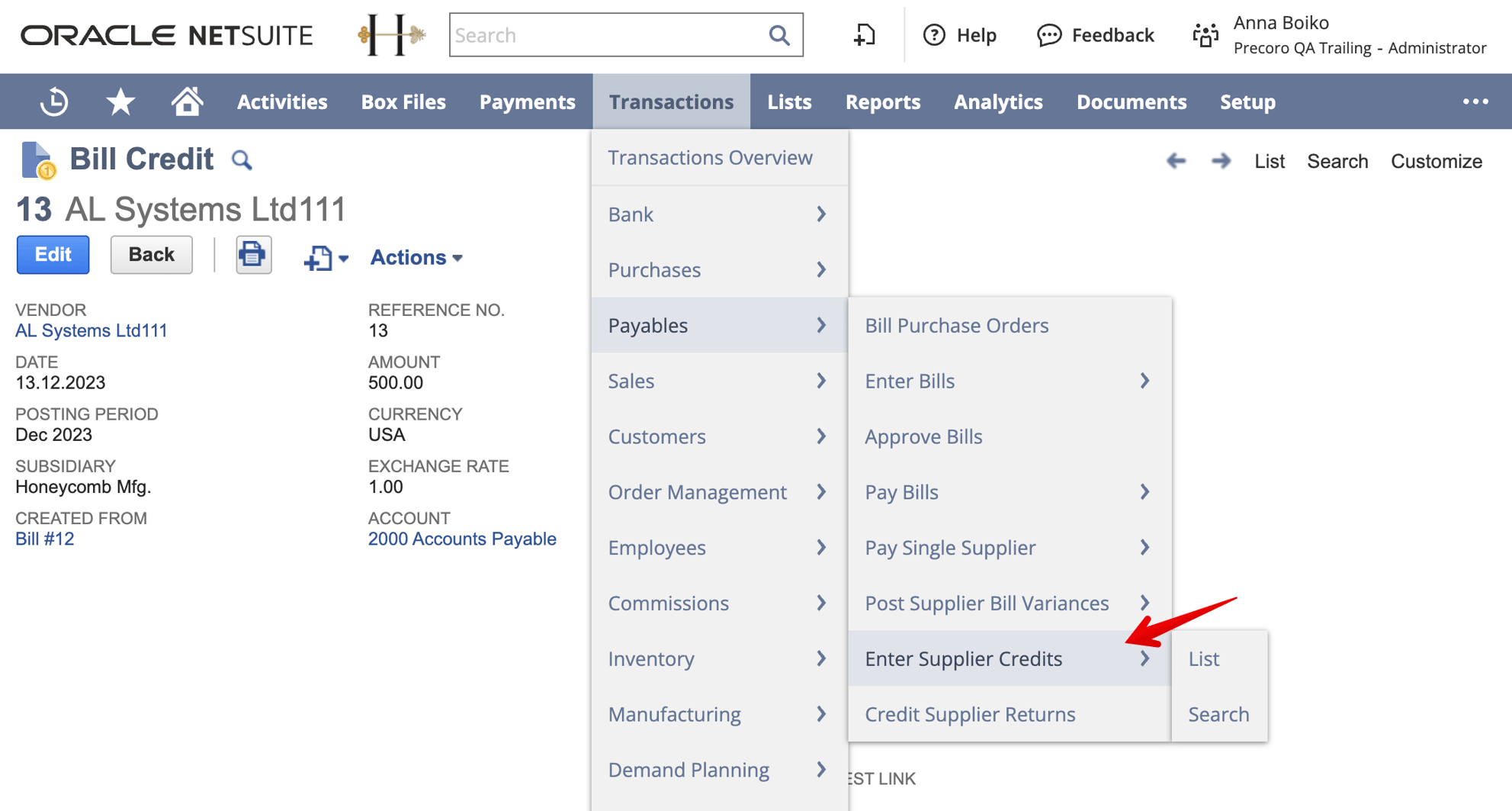
Task: Click the global search magnifier
Action: (778, 34)
